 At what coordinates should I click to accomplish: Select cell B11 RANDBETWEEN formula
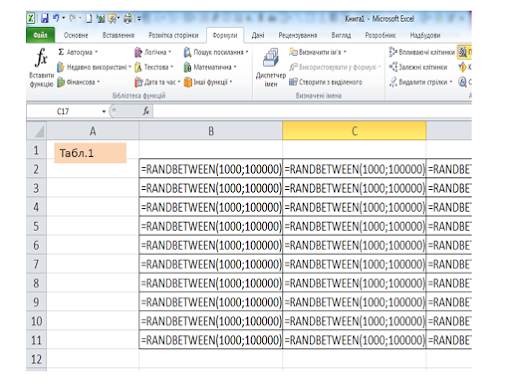click(211, 340)
